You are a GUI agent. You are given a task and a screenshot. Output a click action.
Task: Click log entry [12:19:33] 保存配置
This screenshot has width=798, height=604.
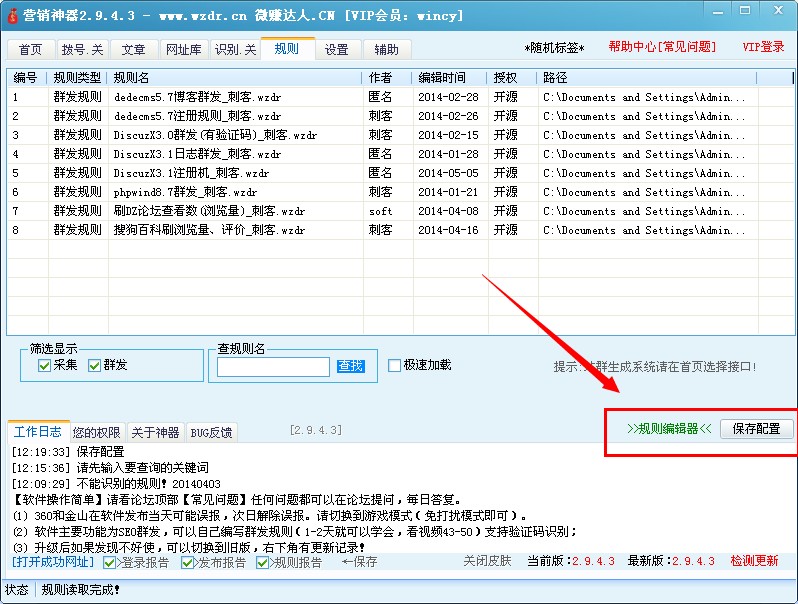tap(68, 452)
